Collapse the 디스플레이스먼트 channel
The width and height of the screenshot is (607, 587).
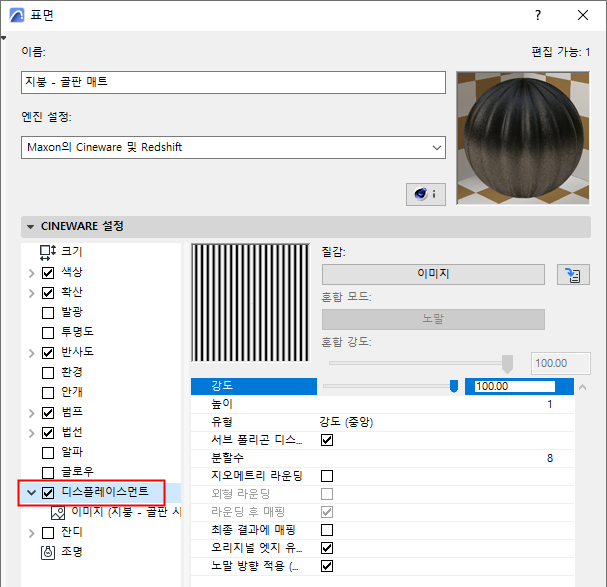(32, 493)
